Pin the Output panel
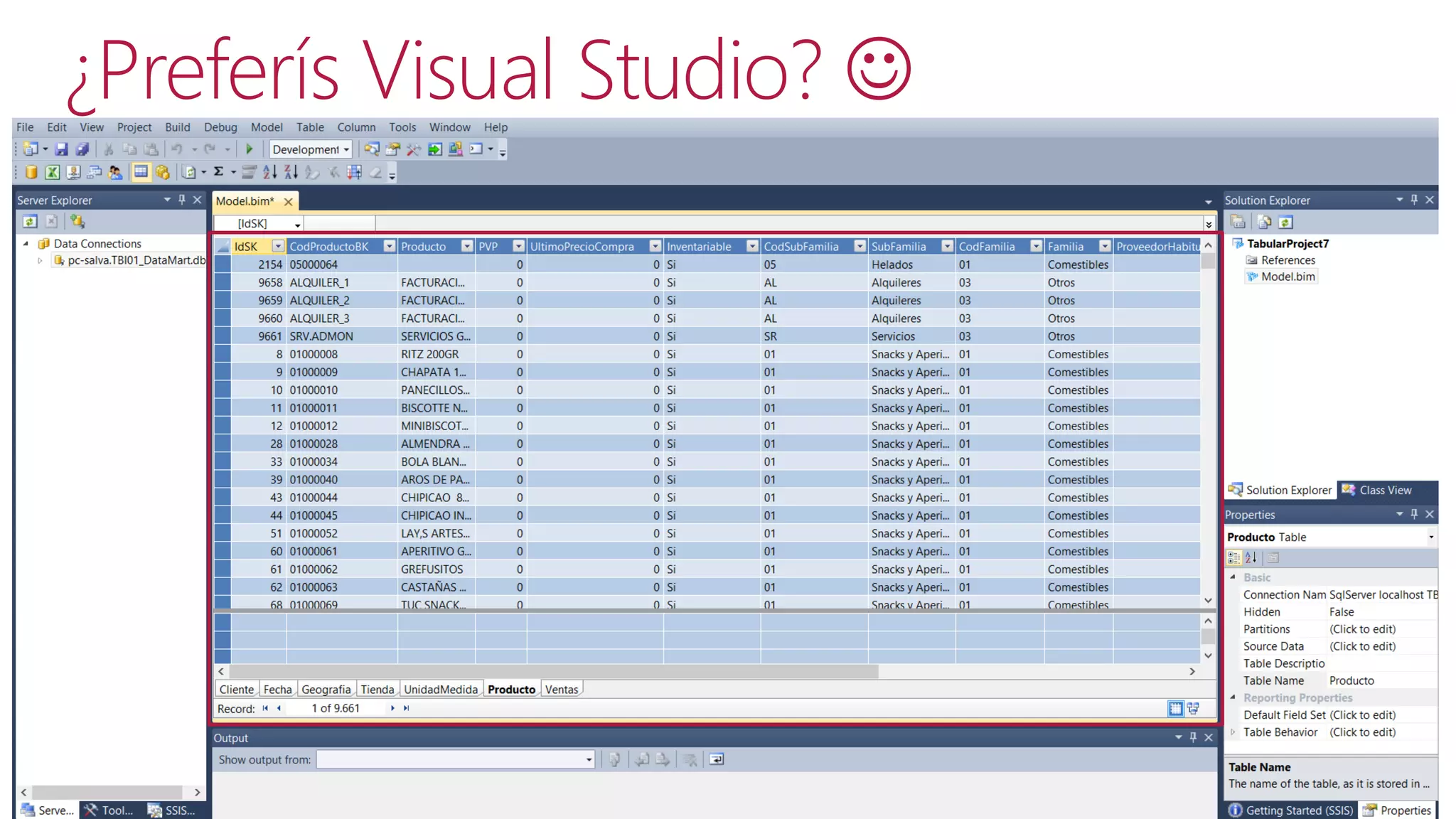 1193,738
